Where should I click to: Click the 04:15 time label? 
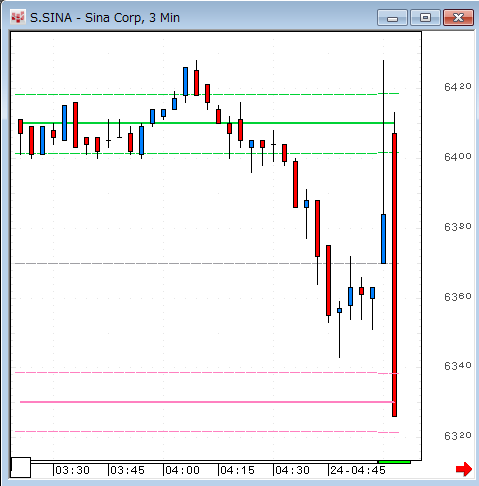pos(237,470)
